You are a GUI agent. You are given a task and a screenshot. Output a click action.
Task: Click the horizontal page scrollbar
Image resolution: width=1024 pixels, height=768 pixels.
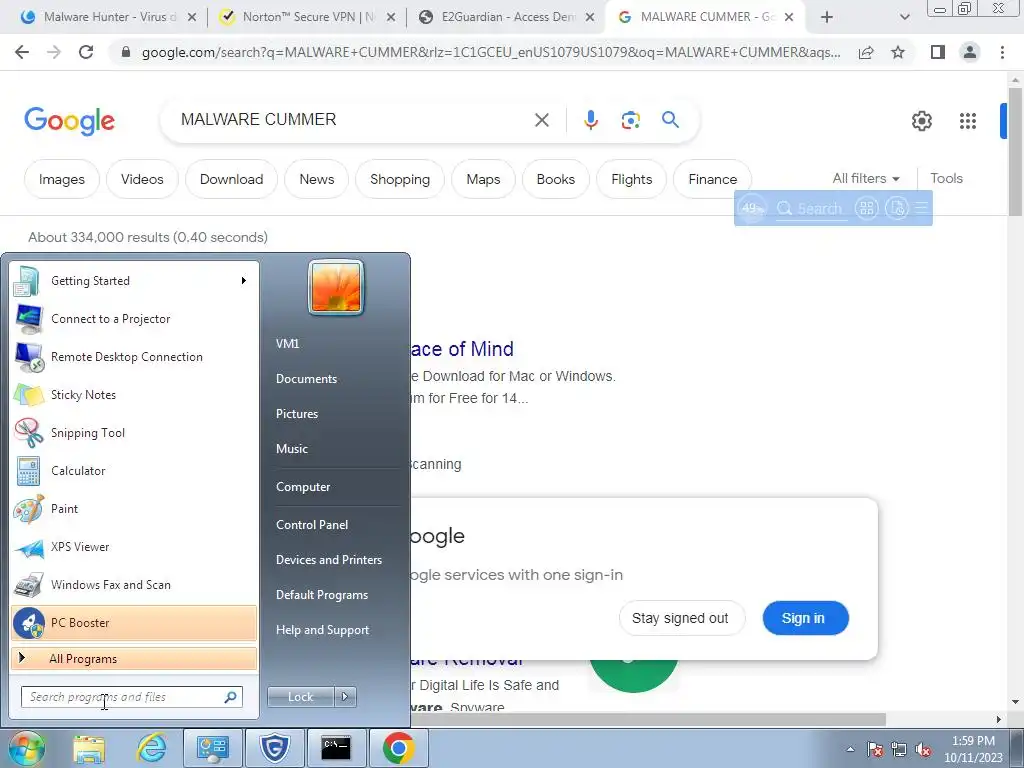point(647,719)
